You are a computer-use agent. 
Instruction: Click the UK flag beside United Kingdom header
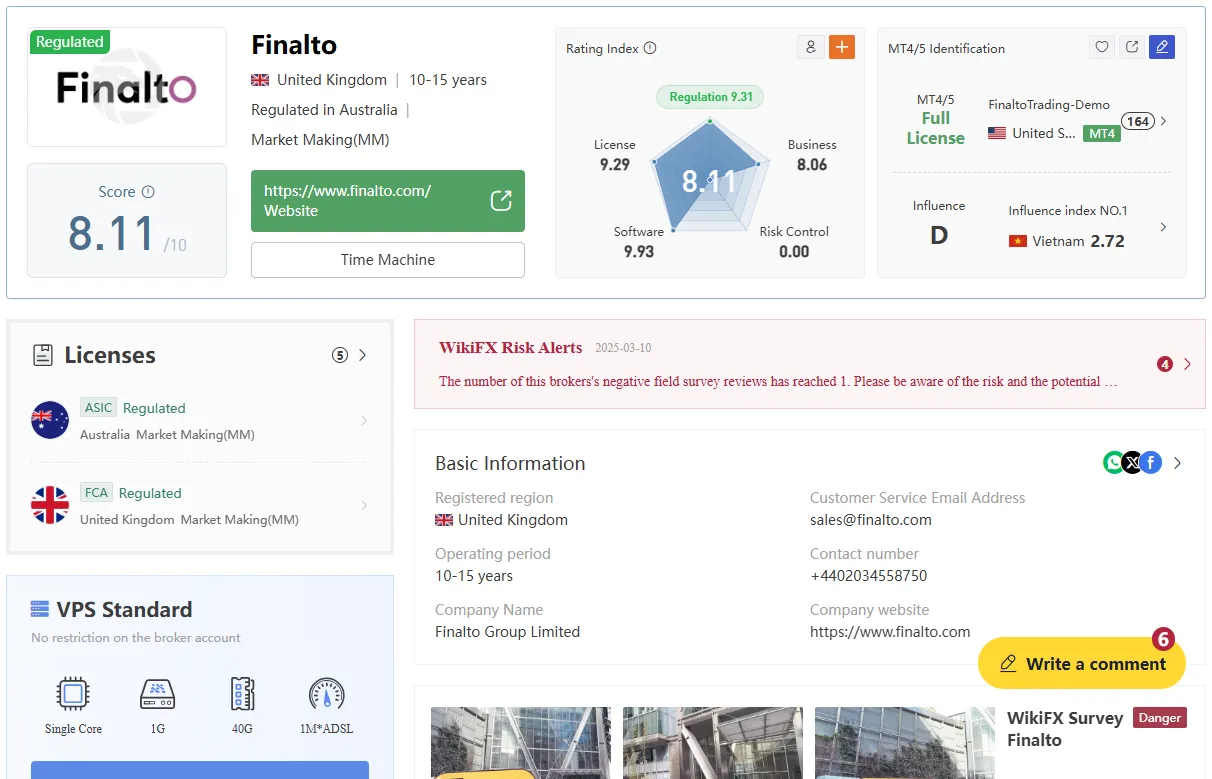(260, 80)
